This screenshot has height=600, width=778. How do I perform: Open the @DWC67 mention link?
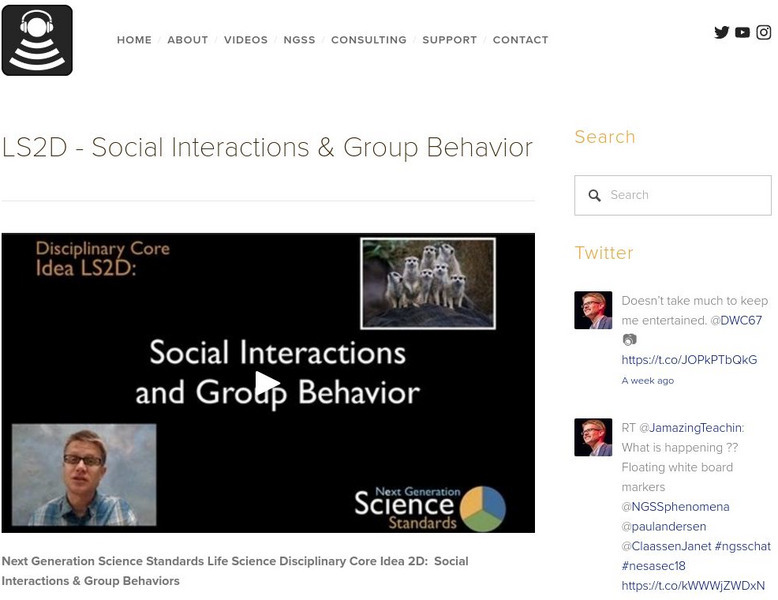pos(736,321)
